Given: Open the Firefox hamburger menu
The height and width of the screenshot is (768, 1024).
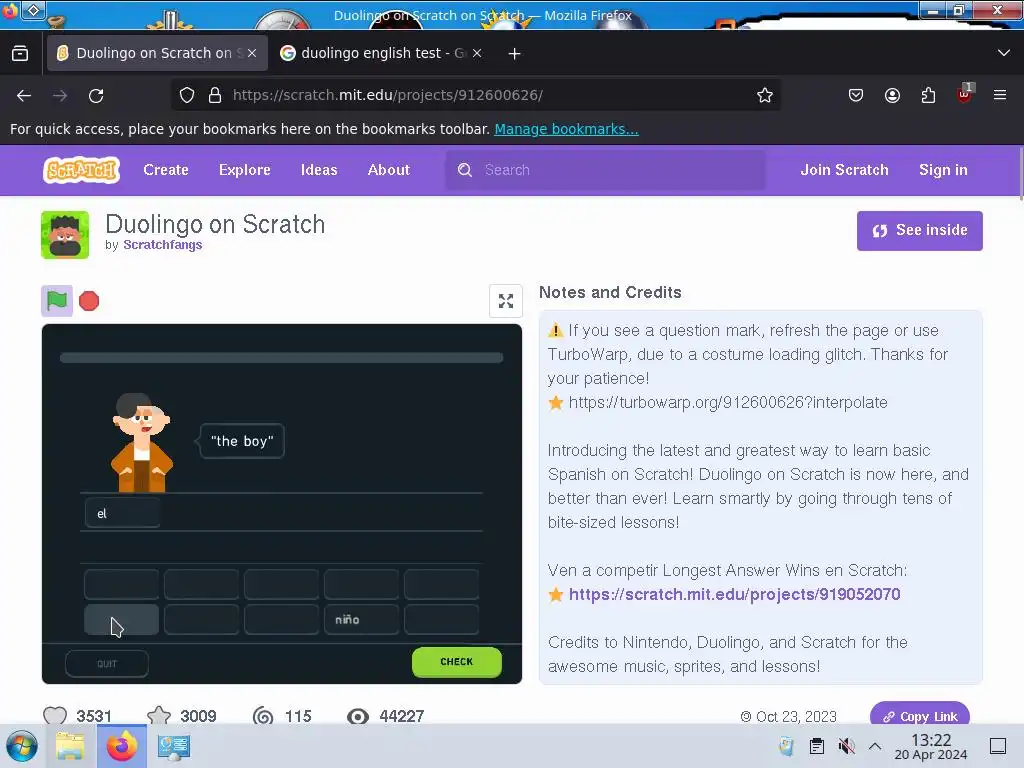Looking at the screenshot, I should (x=1000, y=95).
